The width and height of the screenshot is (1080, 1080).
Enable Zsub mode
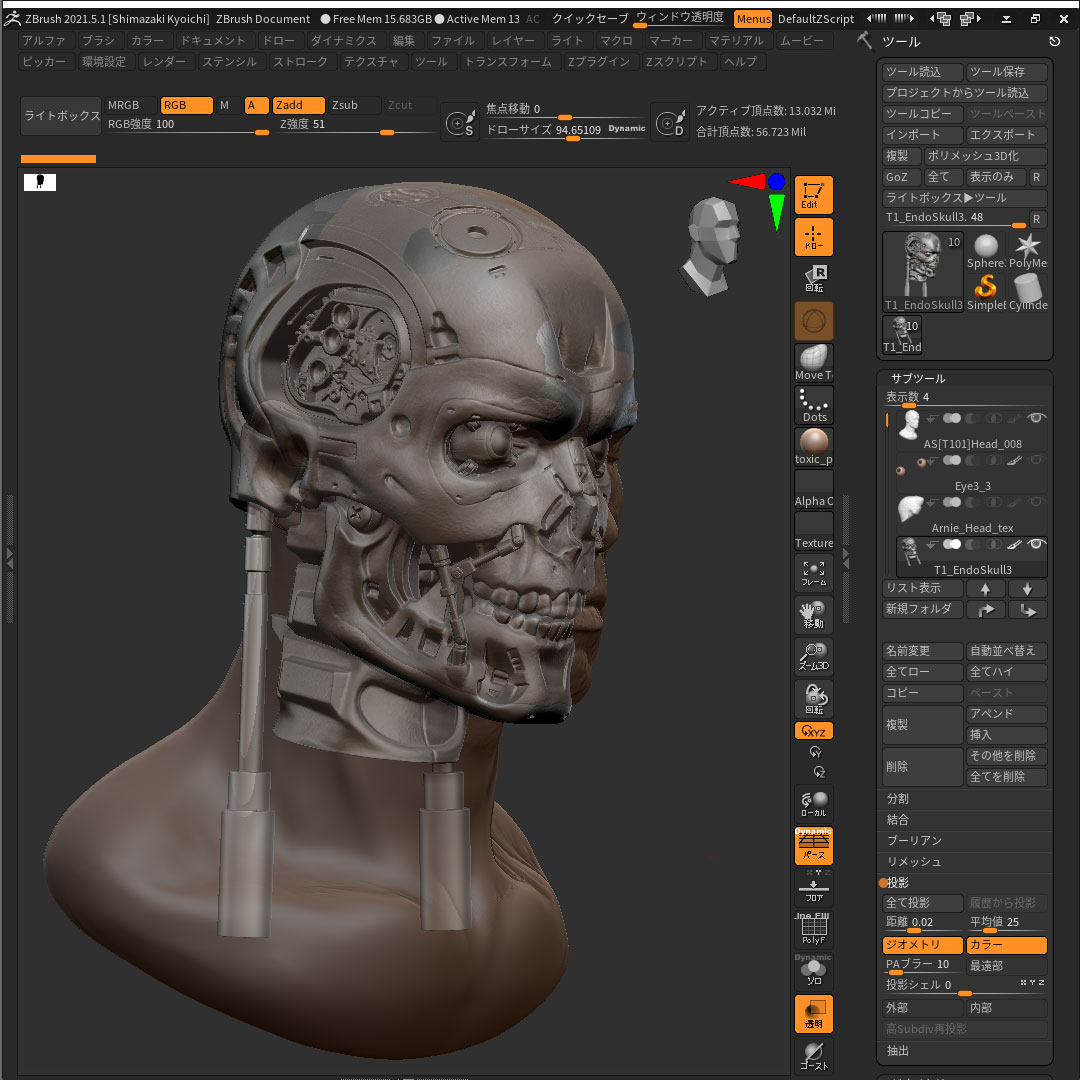pyautogui.click(x=354, y=105)
